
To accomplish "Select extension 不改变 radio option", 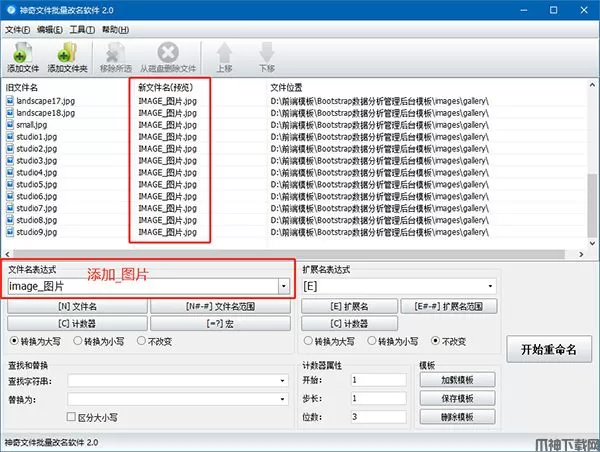I will [x=435, y=341].
